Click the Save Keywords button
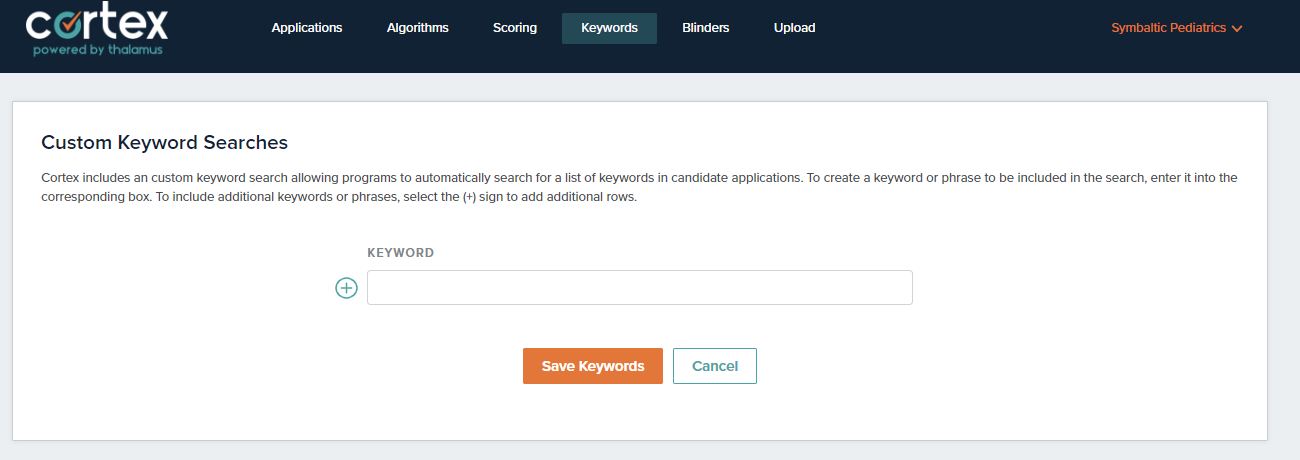 pyautogui.click(x=593, y=366)
